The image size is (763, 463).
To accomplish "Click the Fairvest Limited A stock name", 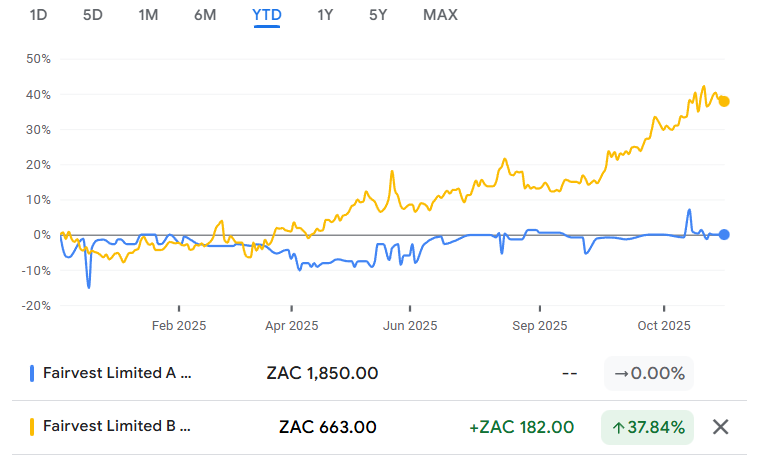I will (117, 373).
